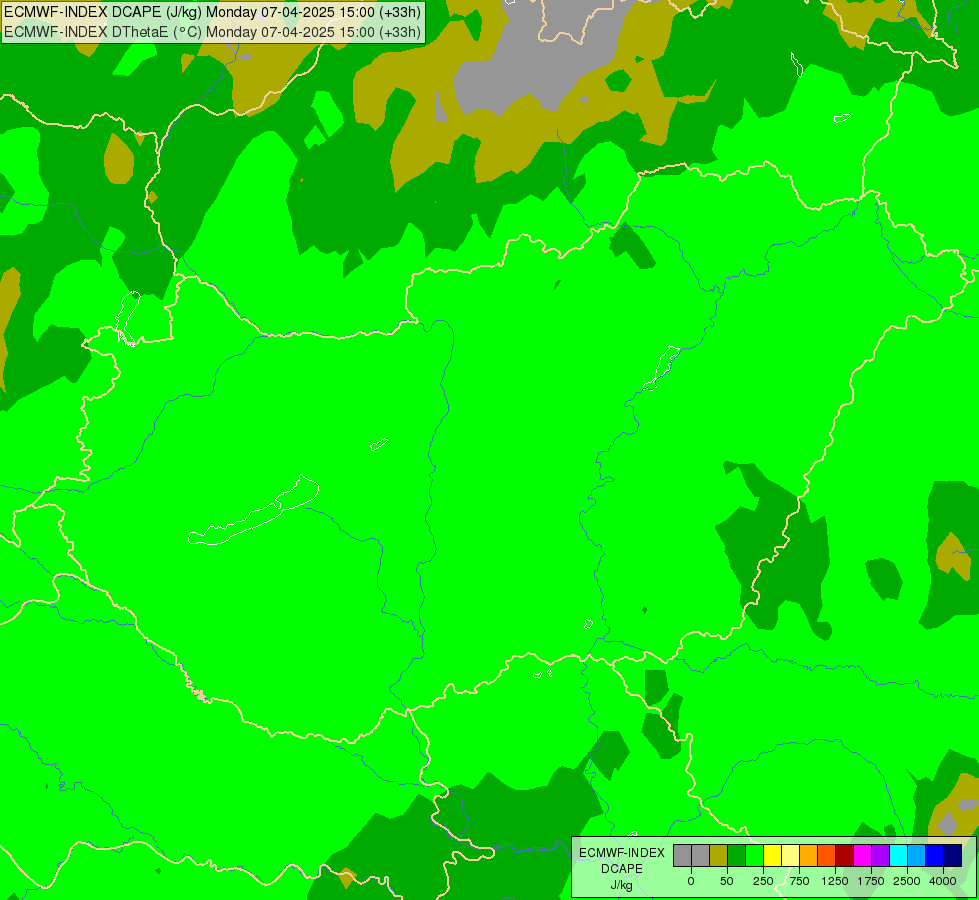
Task: Click the grey swatch left of the 0 tick
Action: pos(682,855)
